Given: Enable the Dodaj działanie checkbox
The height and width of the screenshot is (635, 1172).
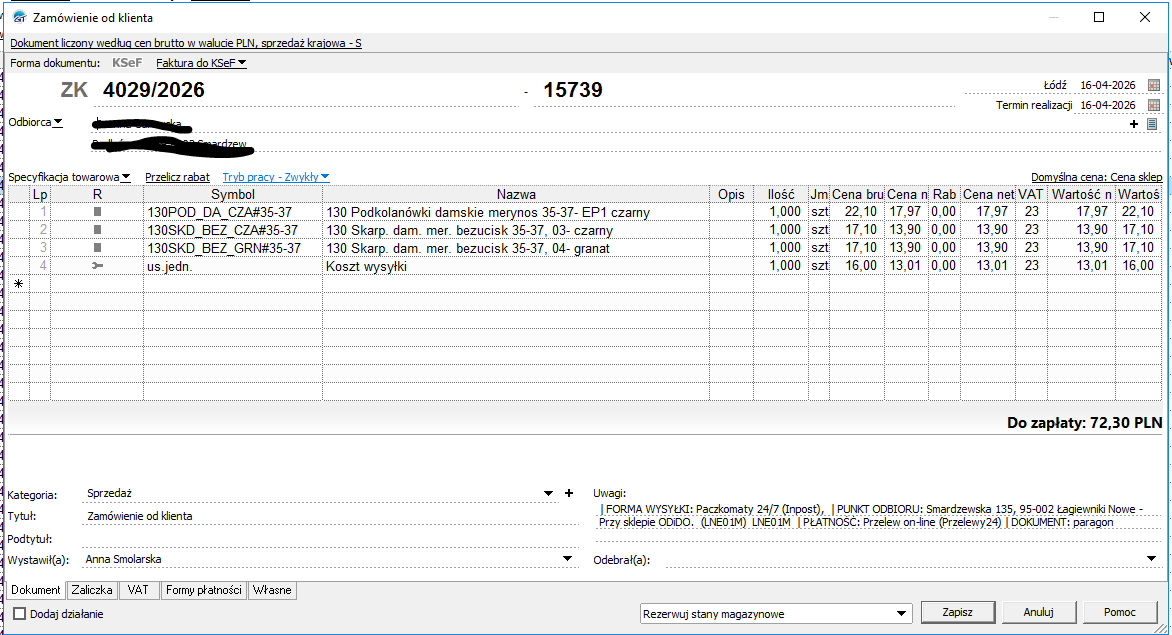Looking at the screenshot, I should 20,613.
